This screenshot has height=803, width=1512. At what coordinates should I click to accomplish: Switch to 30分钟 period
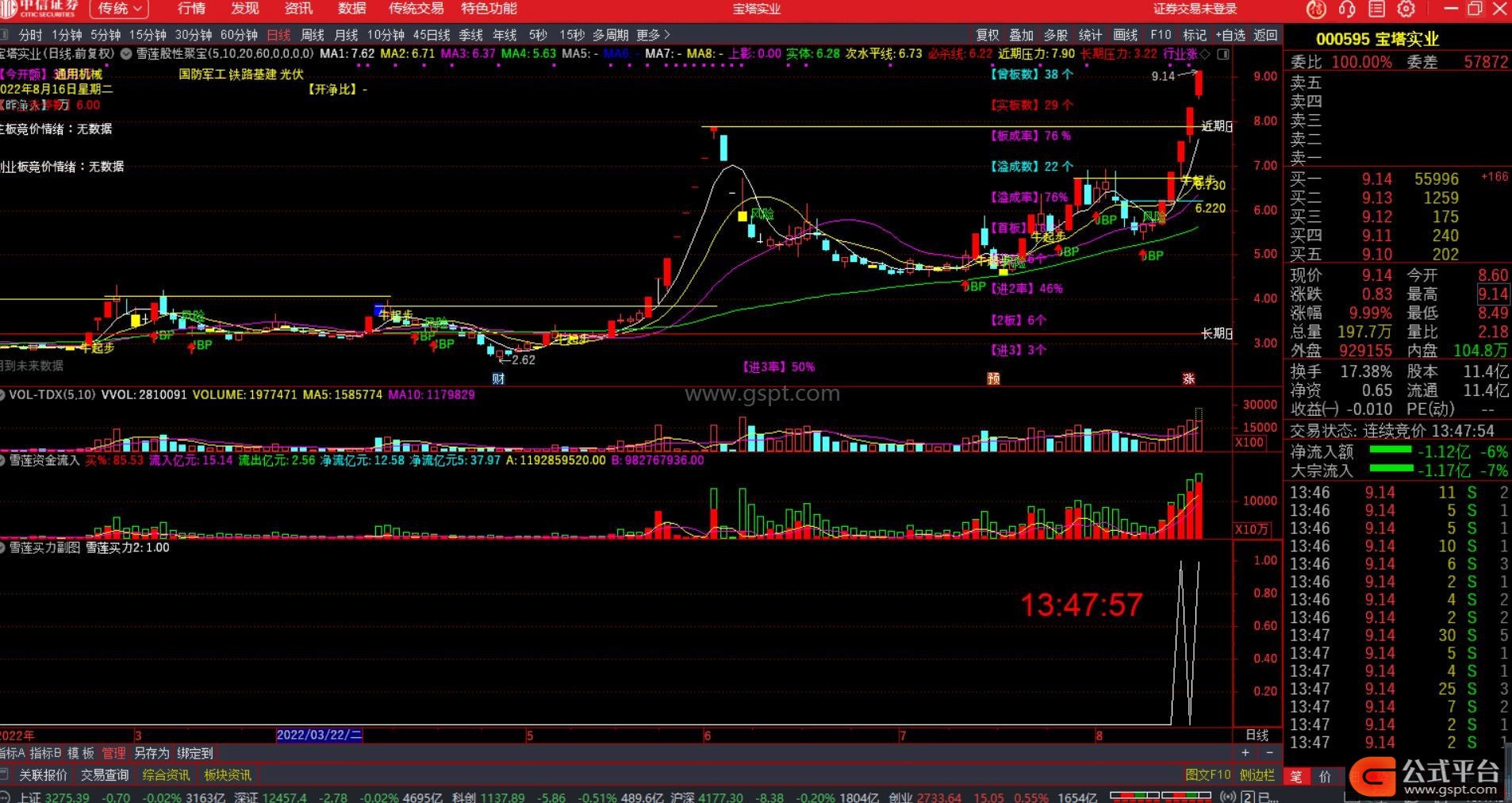pyautogui.click(x=194, y=35)
